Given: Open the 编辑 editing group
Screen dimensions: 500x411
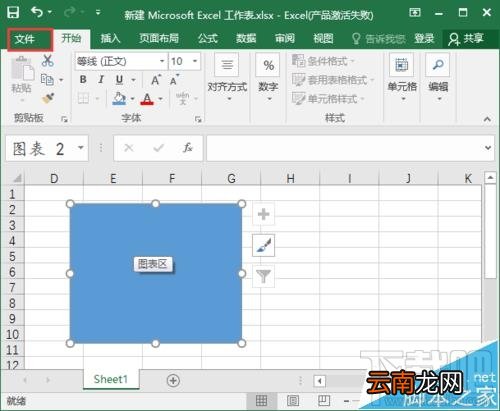Looking at the screenshot, I should [438, 77].
